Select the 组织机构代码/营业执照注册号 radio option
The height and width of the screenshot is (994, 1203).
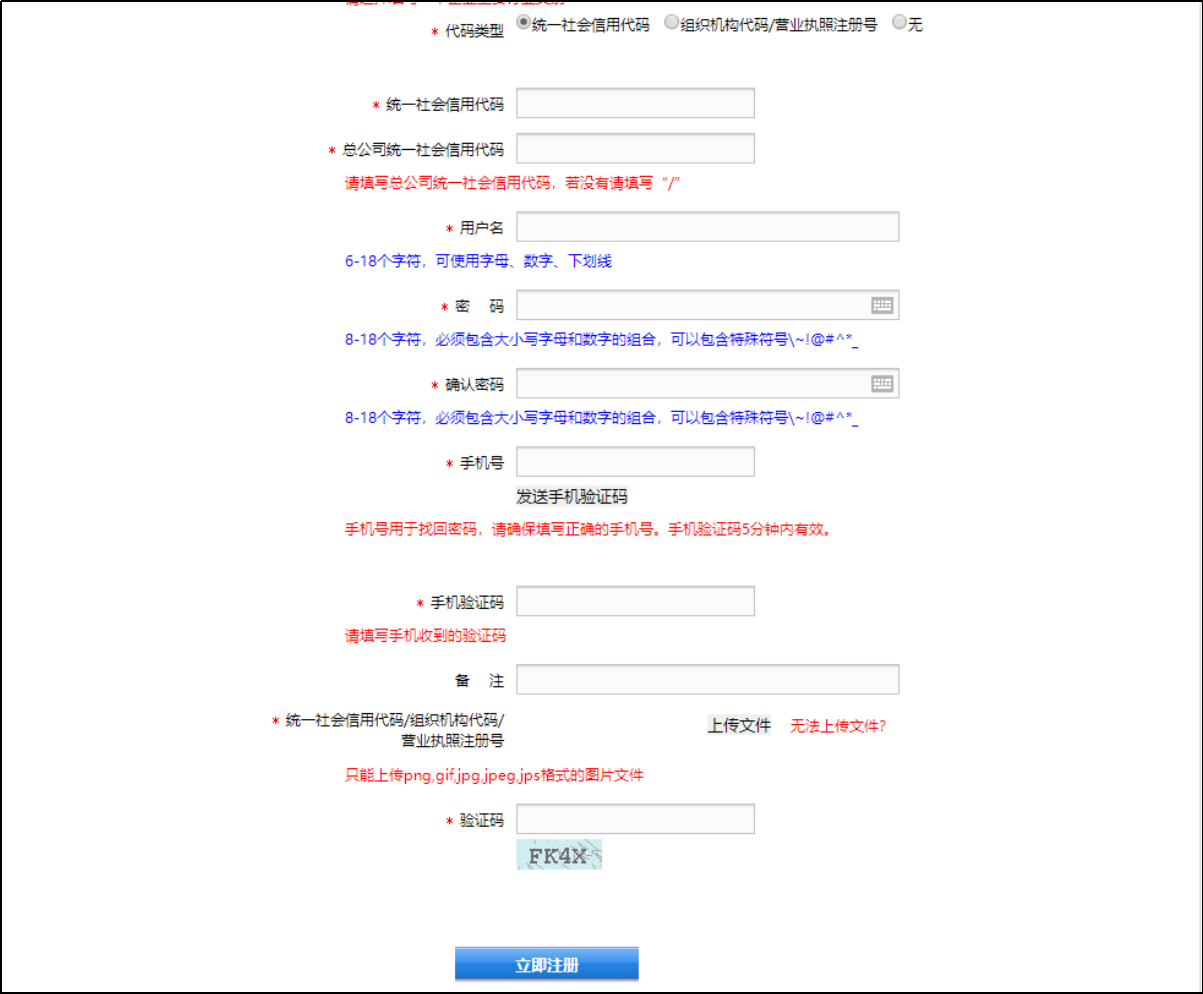pyautogui.click(x=671, y=23)
